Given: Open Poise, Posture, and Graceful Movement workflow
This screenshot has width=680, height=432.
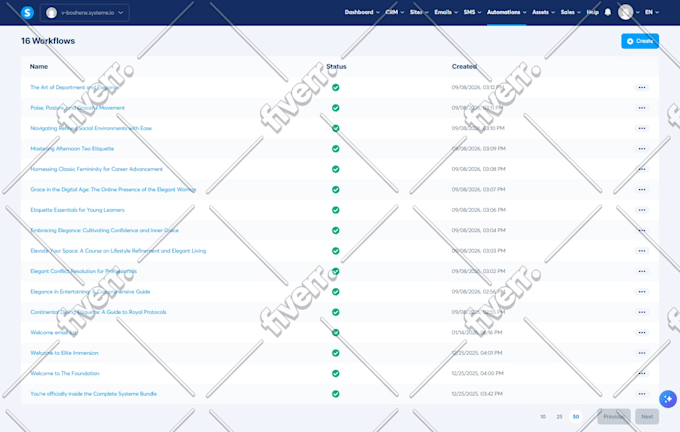Looking at the screenshot, I should point(78,108).
